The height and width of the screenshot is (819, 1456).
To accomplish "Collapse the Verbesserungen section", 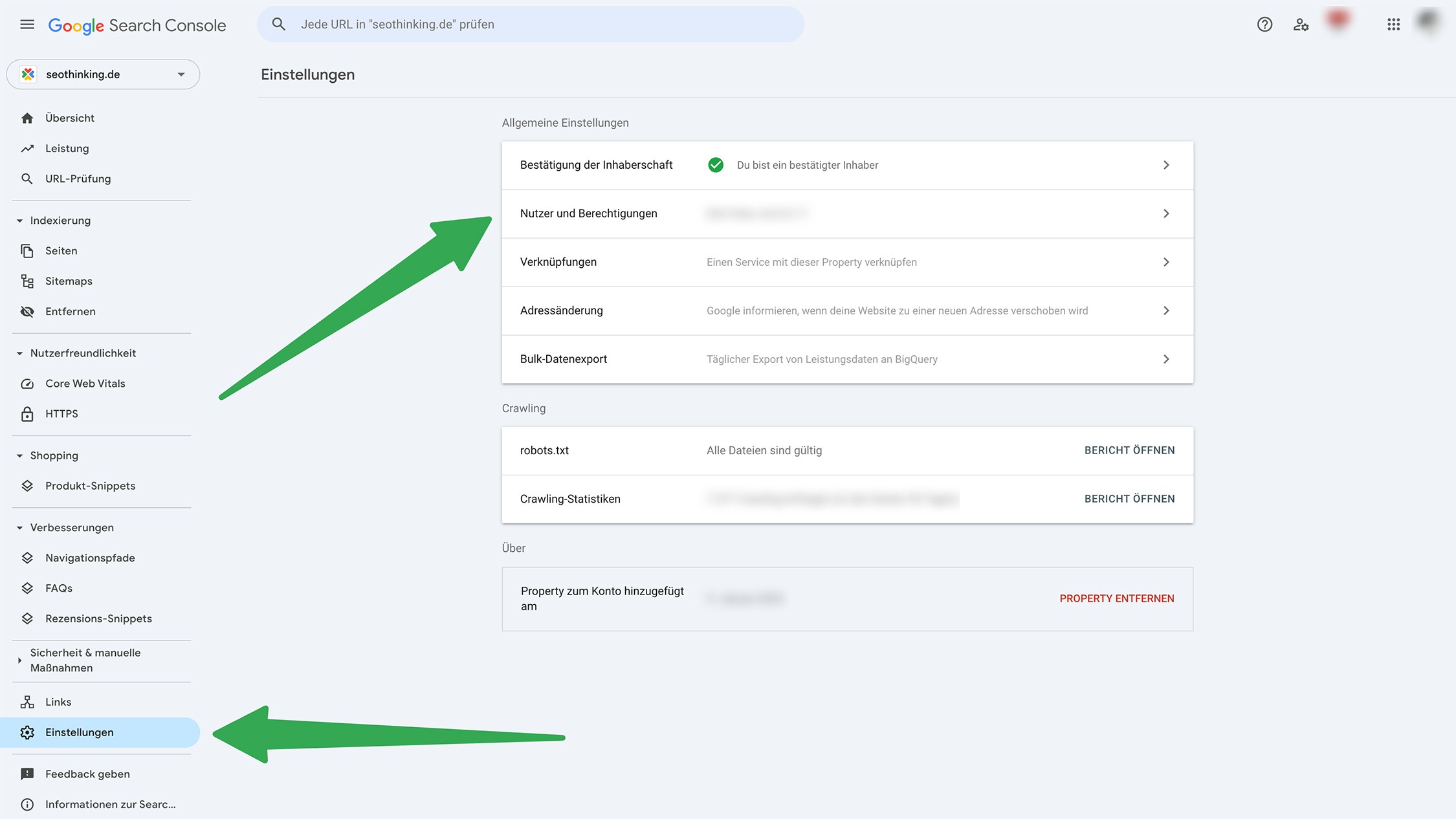I will 19,528.
